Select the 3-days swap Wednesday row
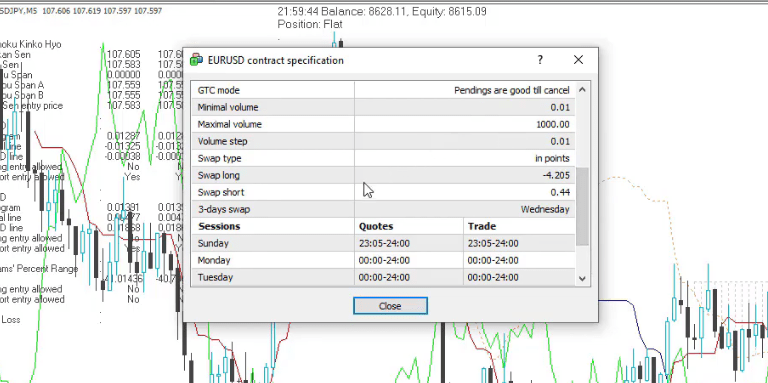Viewport: 768px width, 383px height. tap(383, 209)
